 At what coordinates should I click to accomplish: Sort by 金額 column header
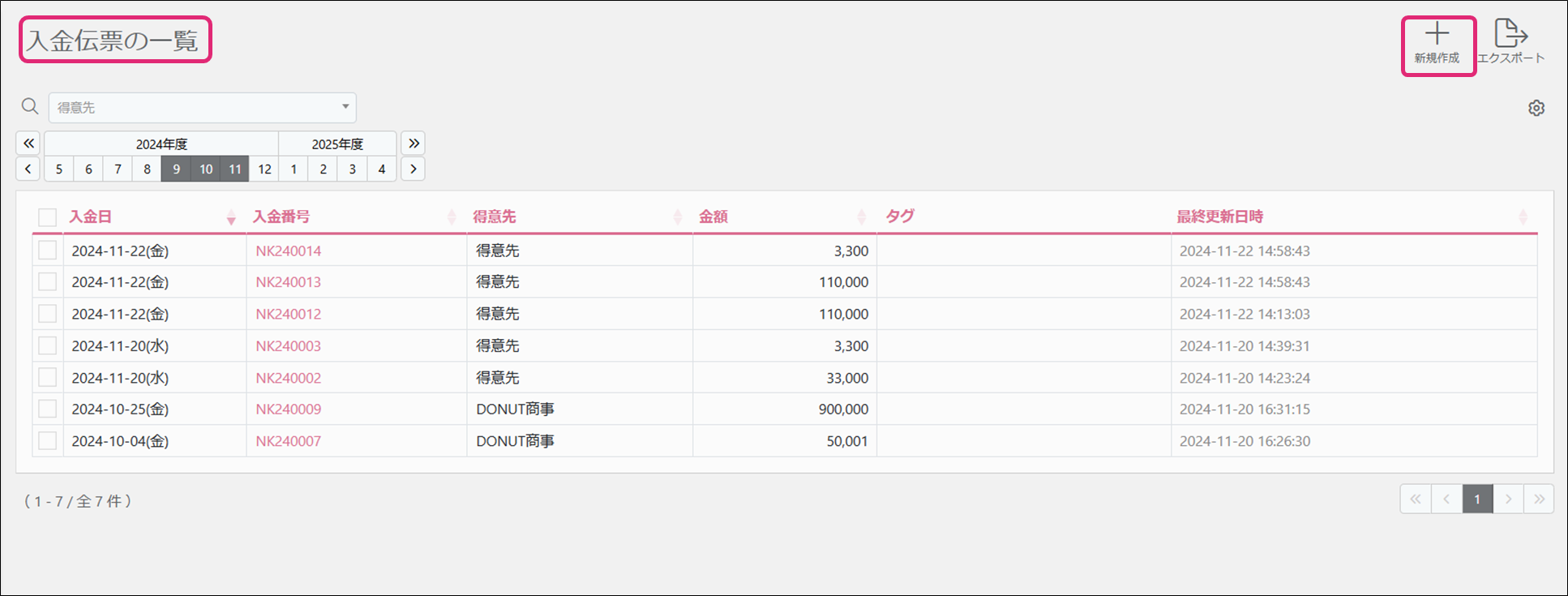tap(713, 217)
